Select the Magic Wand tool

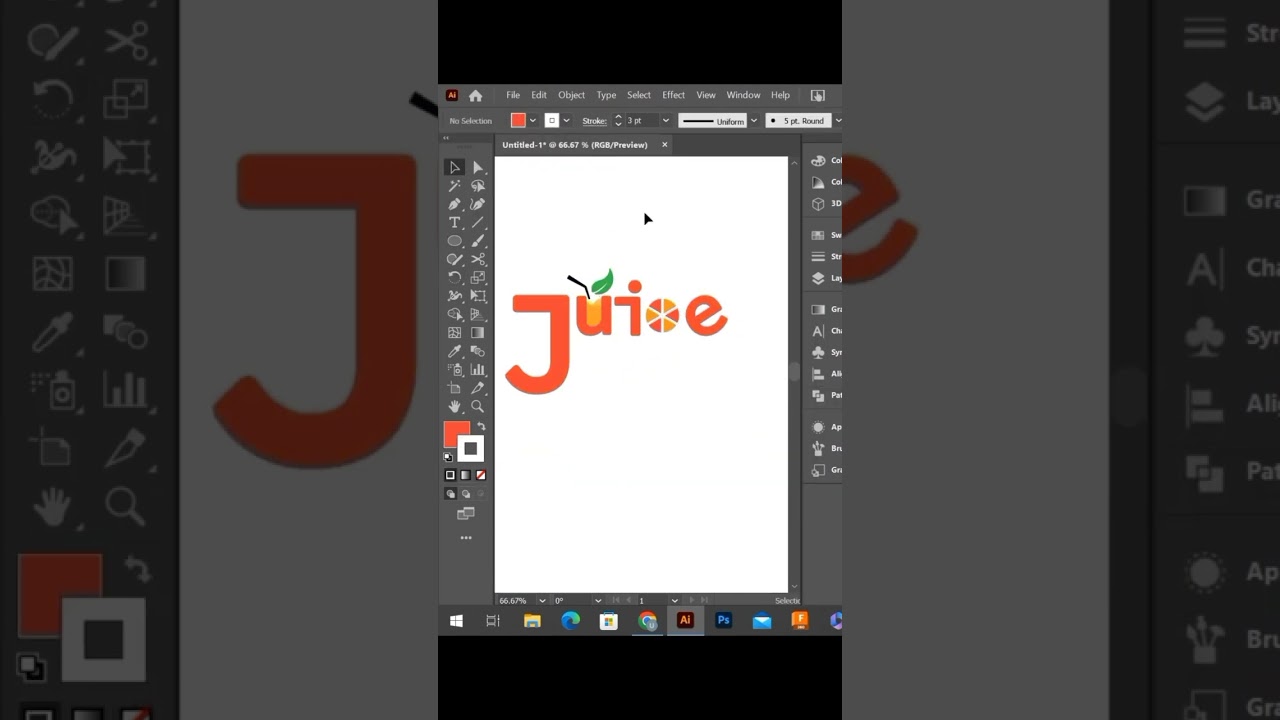(x=454, y=186)
